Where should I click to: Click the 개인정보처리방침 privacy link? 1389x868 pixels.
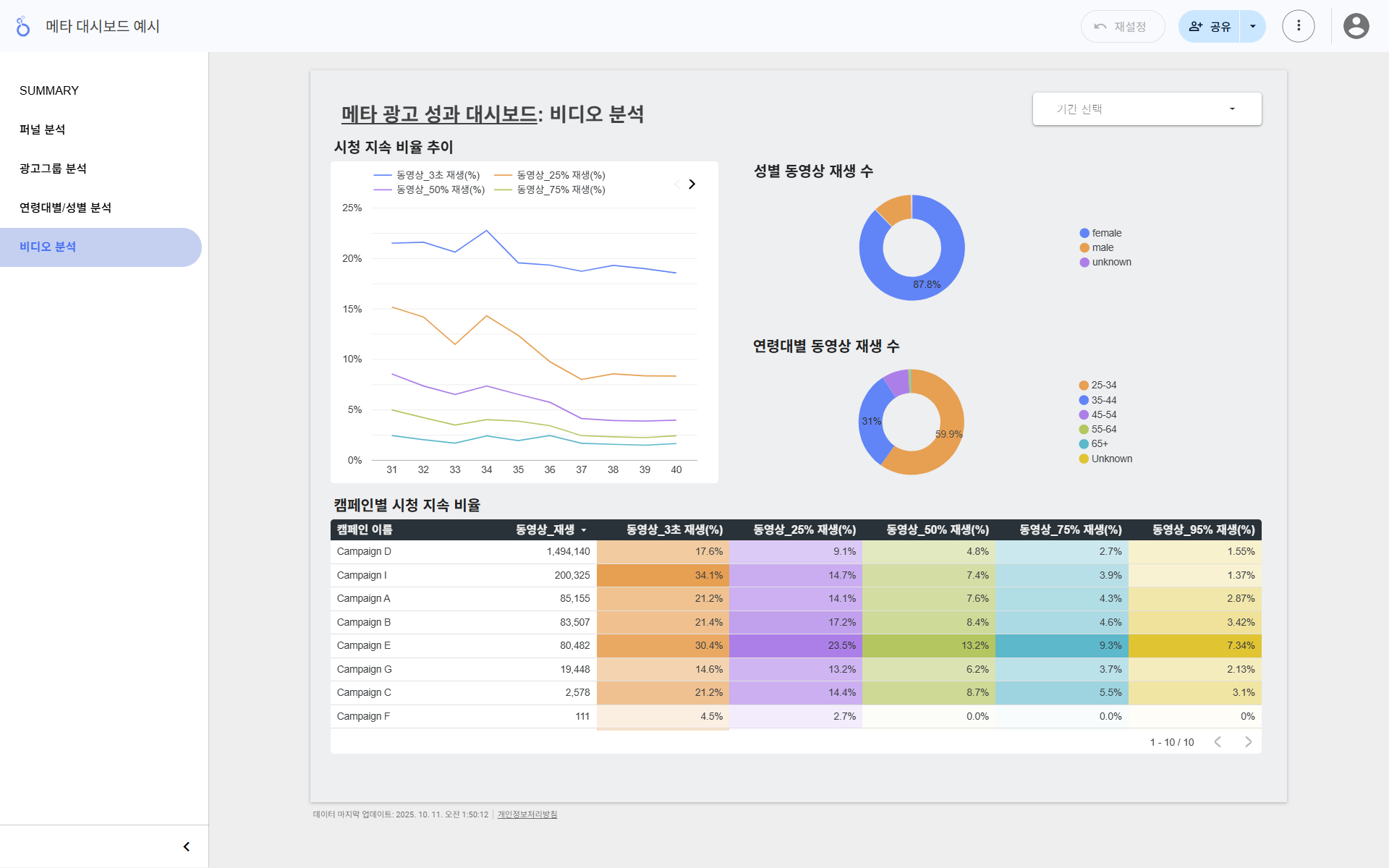point(527,814)
